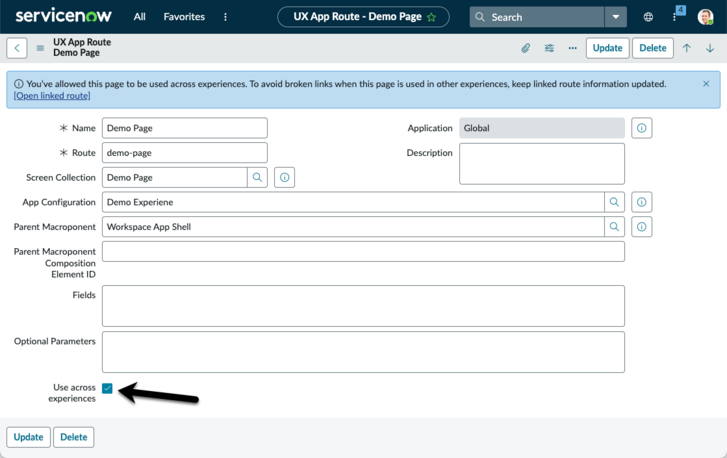Open the linked route link
Image resolution: width=727 pixels, height=458 pixels.
[x=52, y=95]
